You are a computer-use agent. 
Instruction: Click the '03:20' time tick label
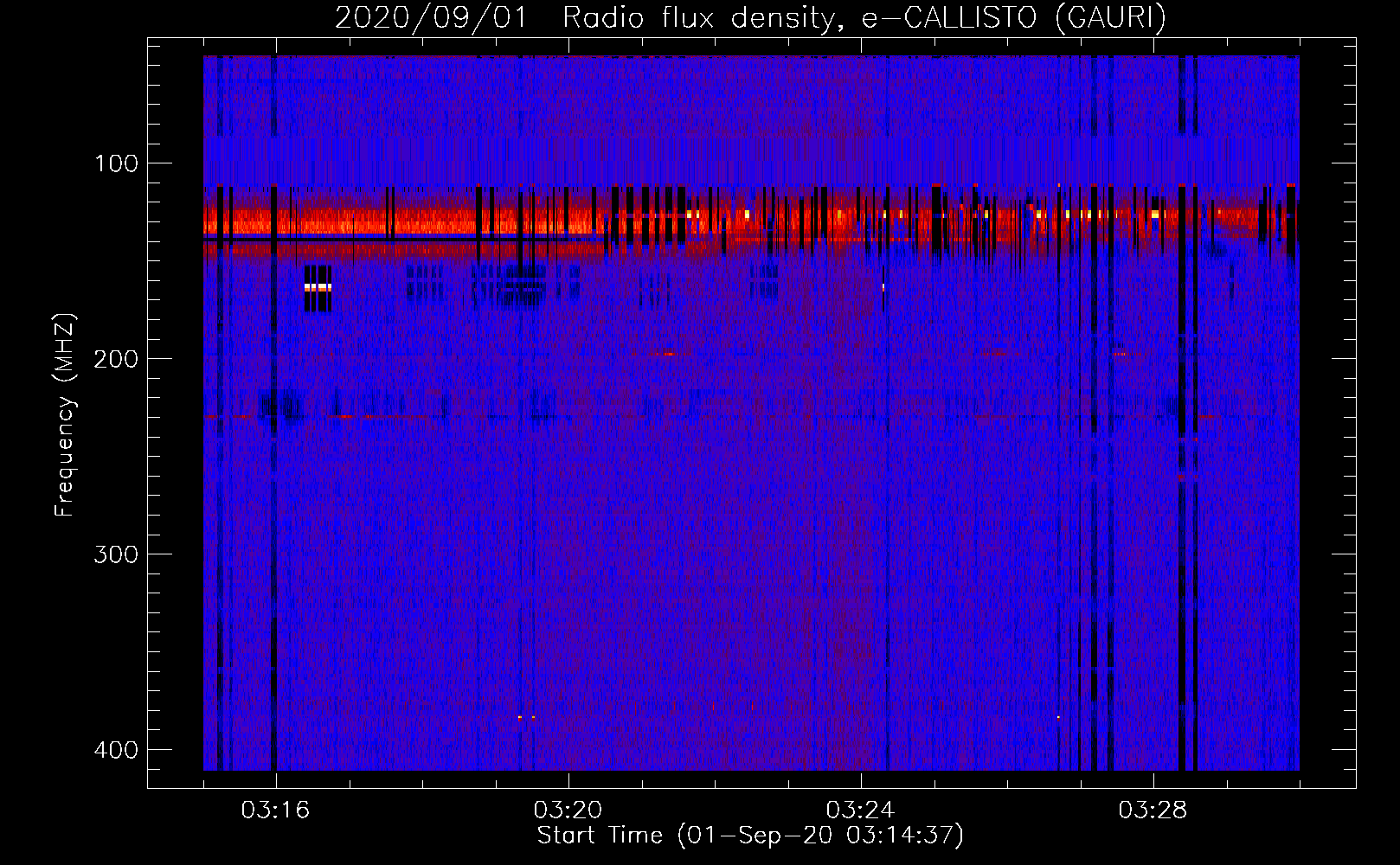568,811
